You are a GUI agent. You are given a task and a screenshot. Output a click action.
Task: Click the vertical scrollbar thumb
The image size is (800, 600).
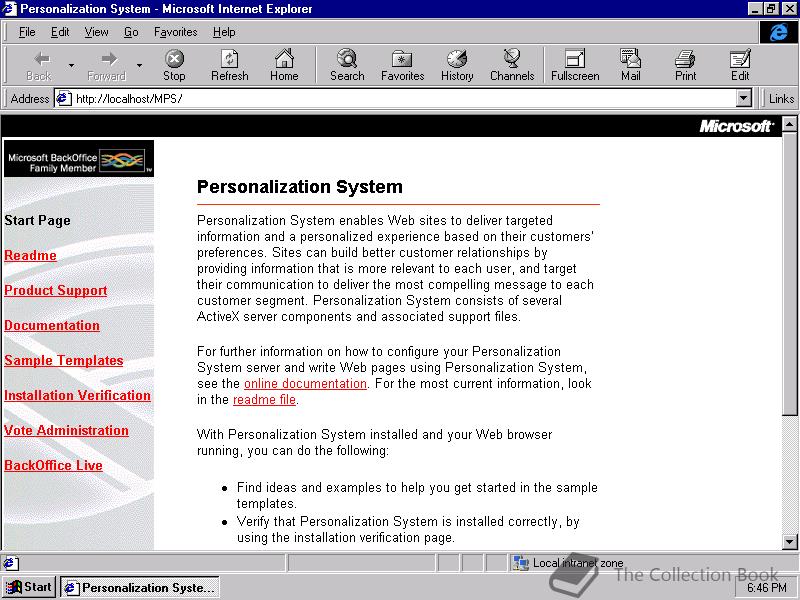(x=789, y=272)
